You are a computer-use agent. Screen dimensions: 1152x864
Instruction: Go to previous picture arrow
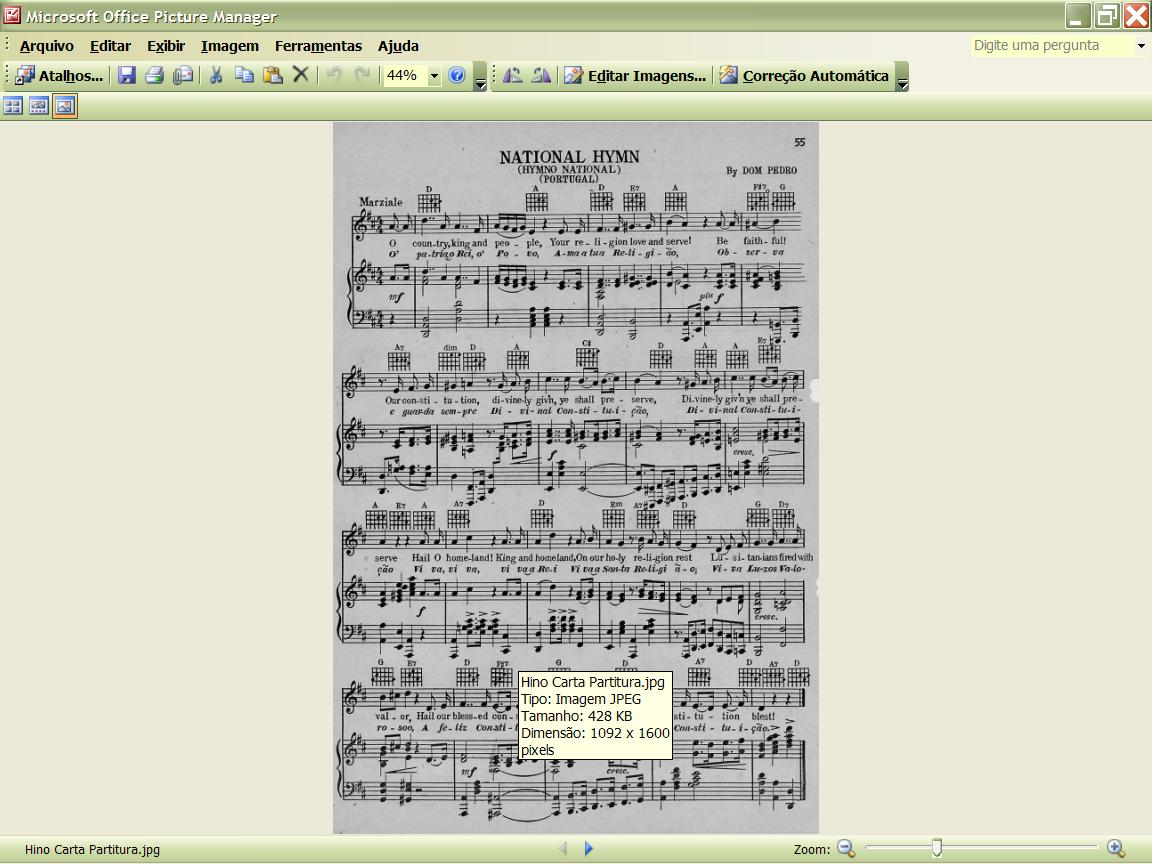[x=564, y=849]
